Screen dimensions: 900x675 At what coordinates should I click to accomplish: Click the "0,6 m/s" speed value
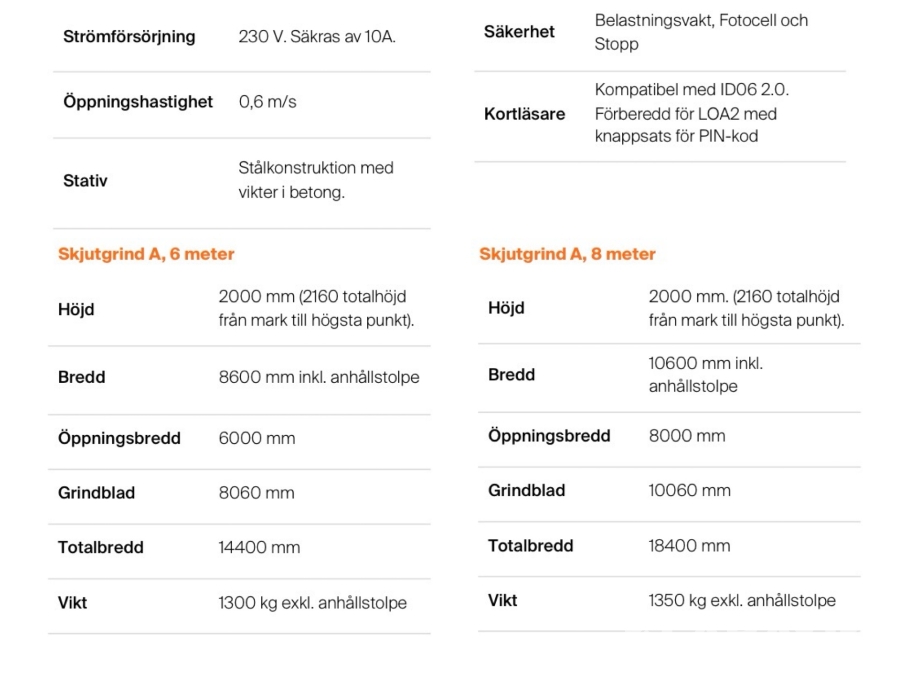click(x=267, y=102)
